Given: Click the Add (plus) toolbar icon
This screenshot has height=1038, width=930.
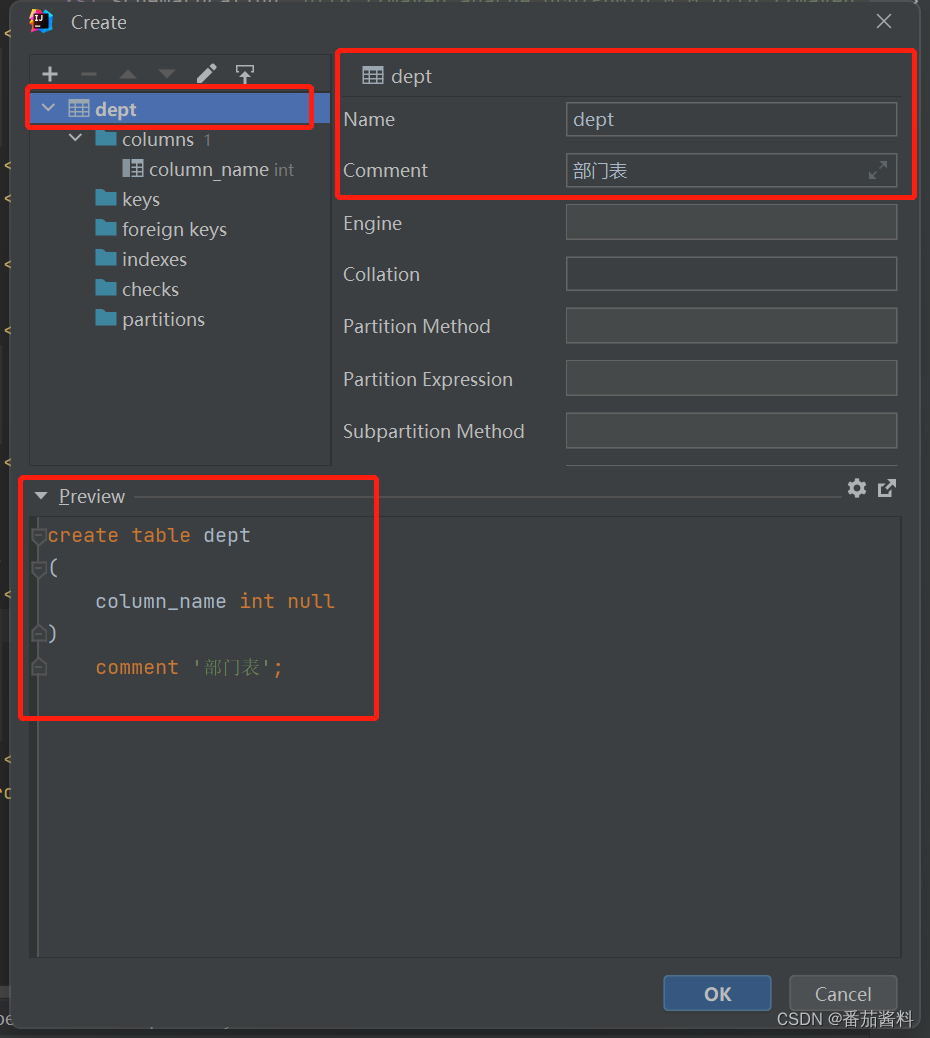Looking at the screenshot, I should click(50, 74).
